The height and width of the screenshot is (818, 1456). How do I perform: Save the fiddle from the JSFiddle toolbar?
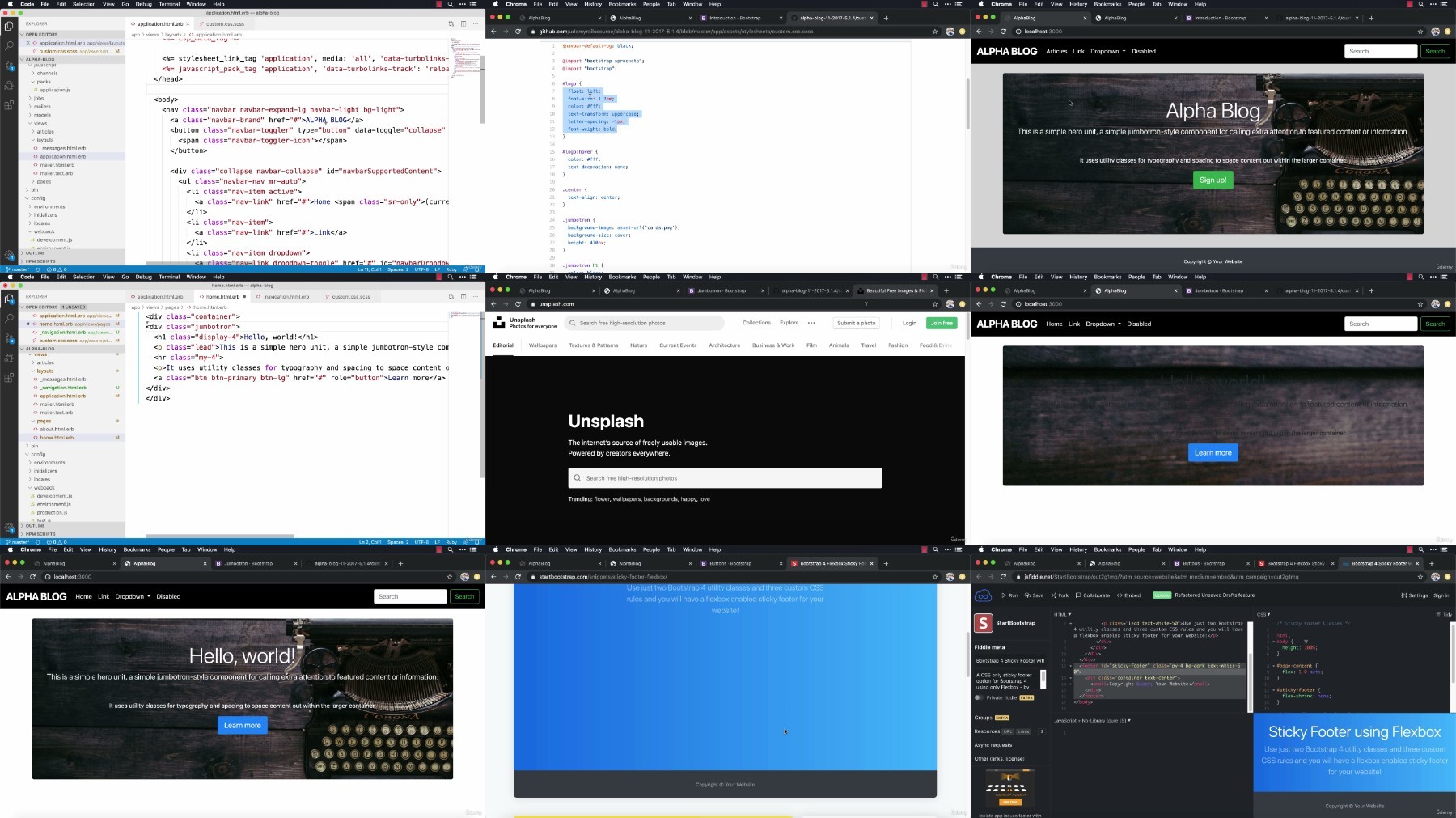pyautogui.click(x=1034, y=595)
